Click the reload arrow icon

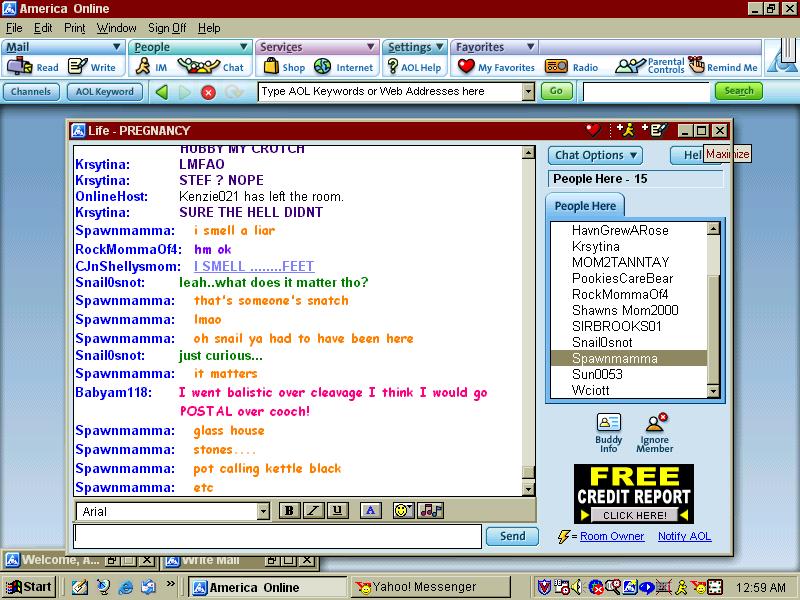click(234, 92)
